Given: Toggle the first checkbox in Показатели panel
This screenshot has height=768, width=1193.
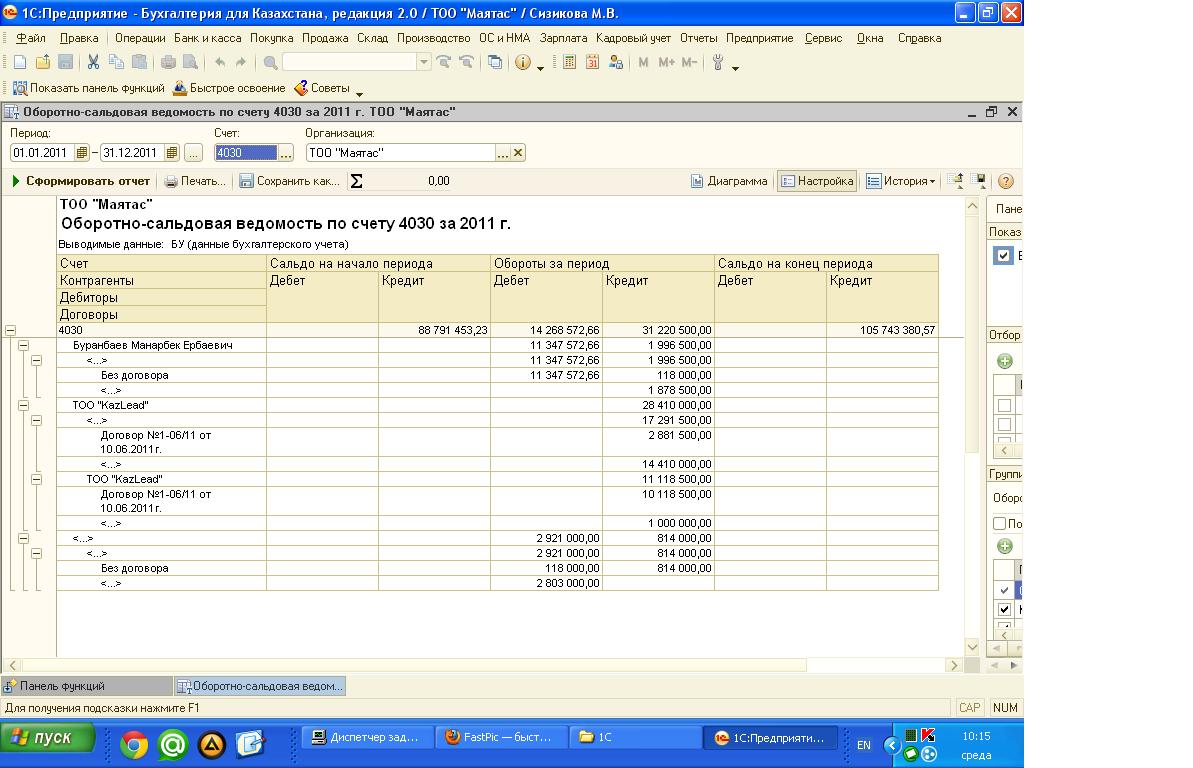Looking at the screenshot, I should (x=1003, y=256).
